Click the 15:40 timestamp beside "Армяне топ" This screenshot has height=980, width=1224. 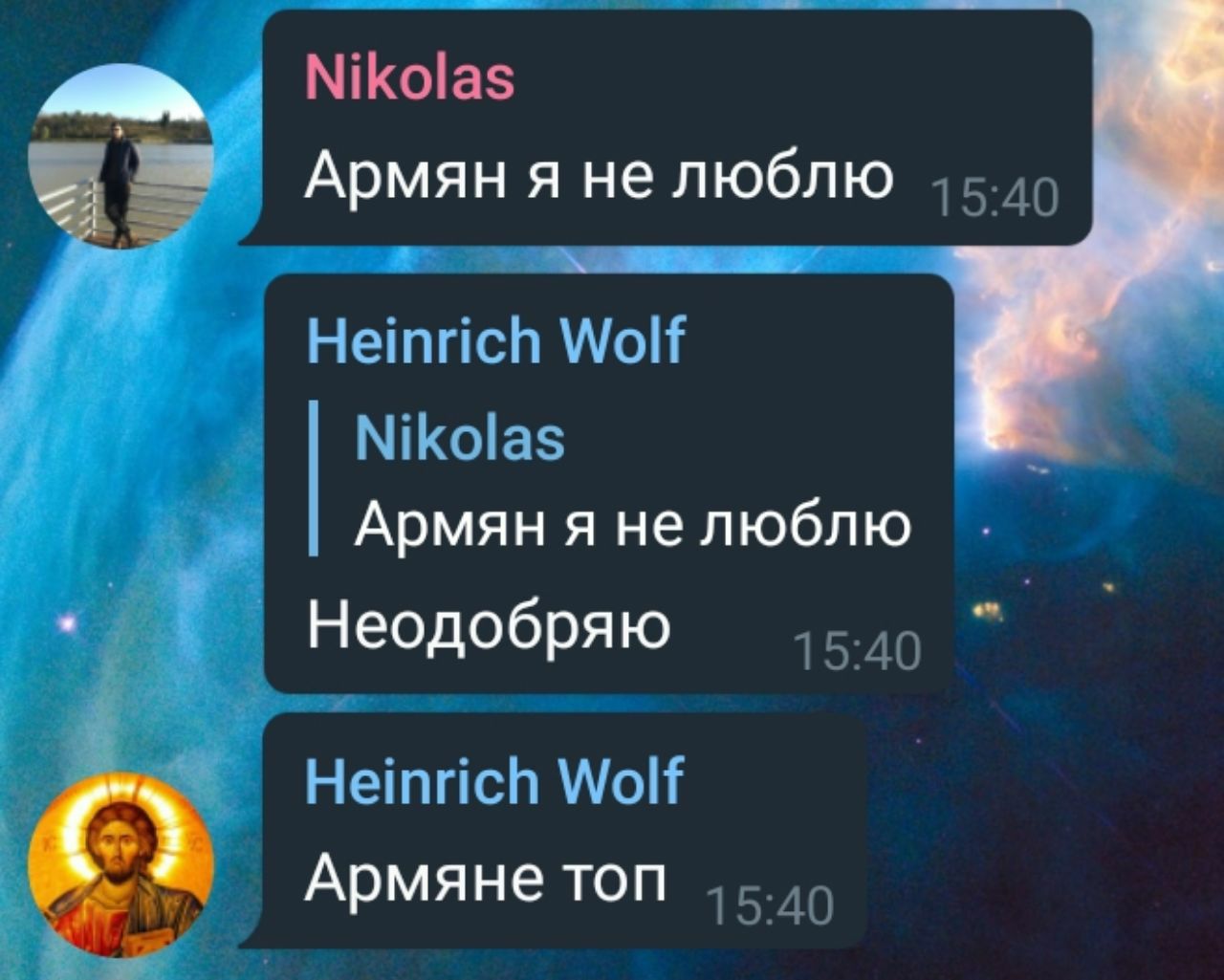click(x=769, y=904)
